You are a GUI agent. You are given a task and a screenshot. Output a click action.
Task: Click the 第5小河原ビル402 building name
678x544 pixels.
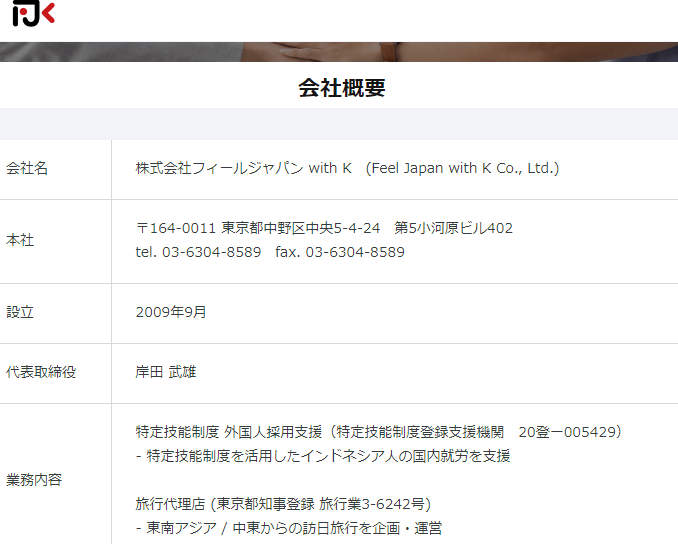tap(454, 228)
